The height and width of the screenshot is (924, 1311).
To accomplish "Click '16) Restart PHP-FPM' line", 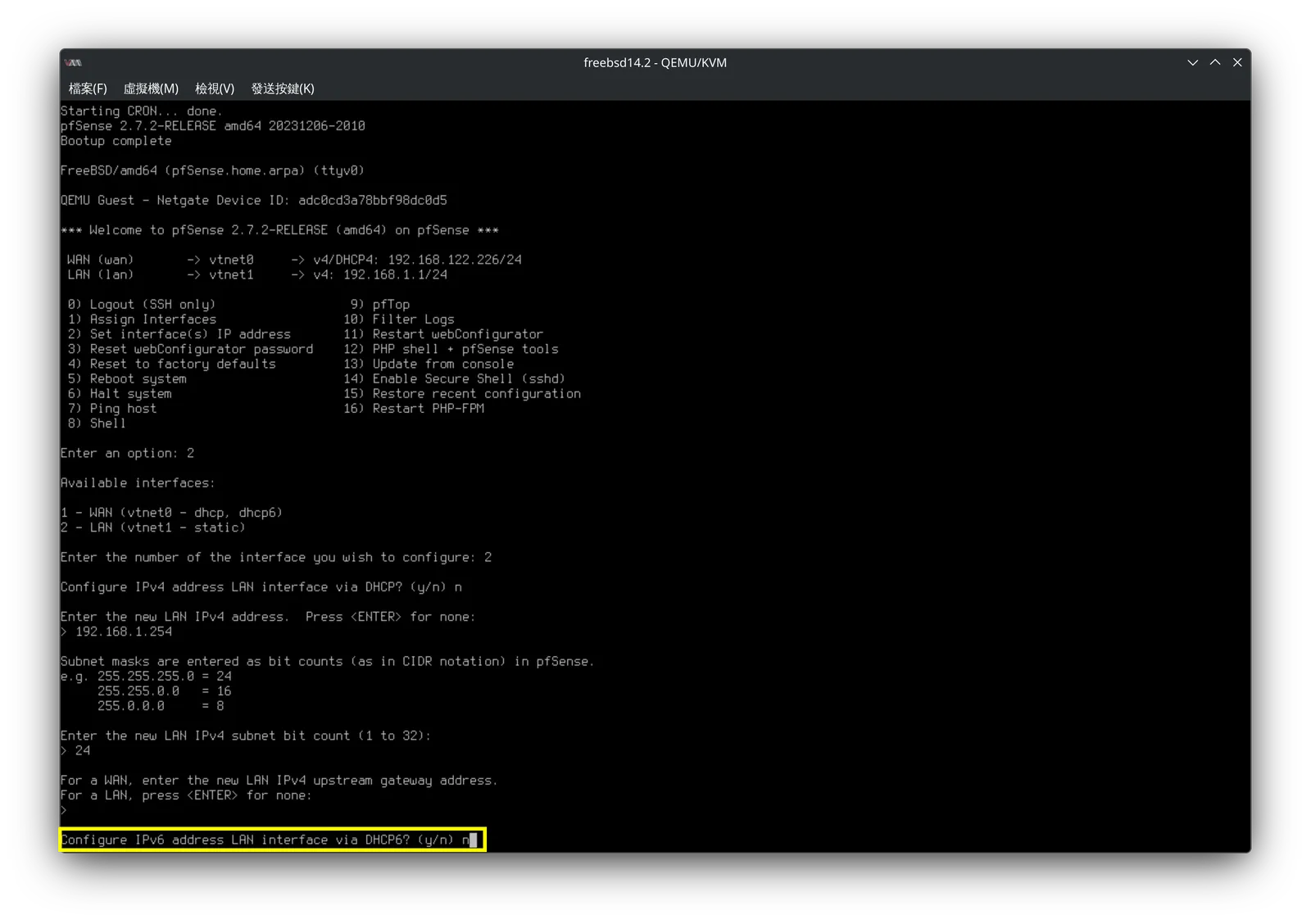I will point(414,408).
